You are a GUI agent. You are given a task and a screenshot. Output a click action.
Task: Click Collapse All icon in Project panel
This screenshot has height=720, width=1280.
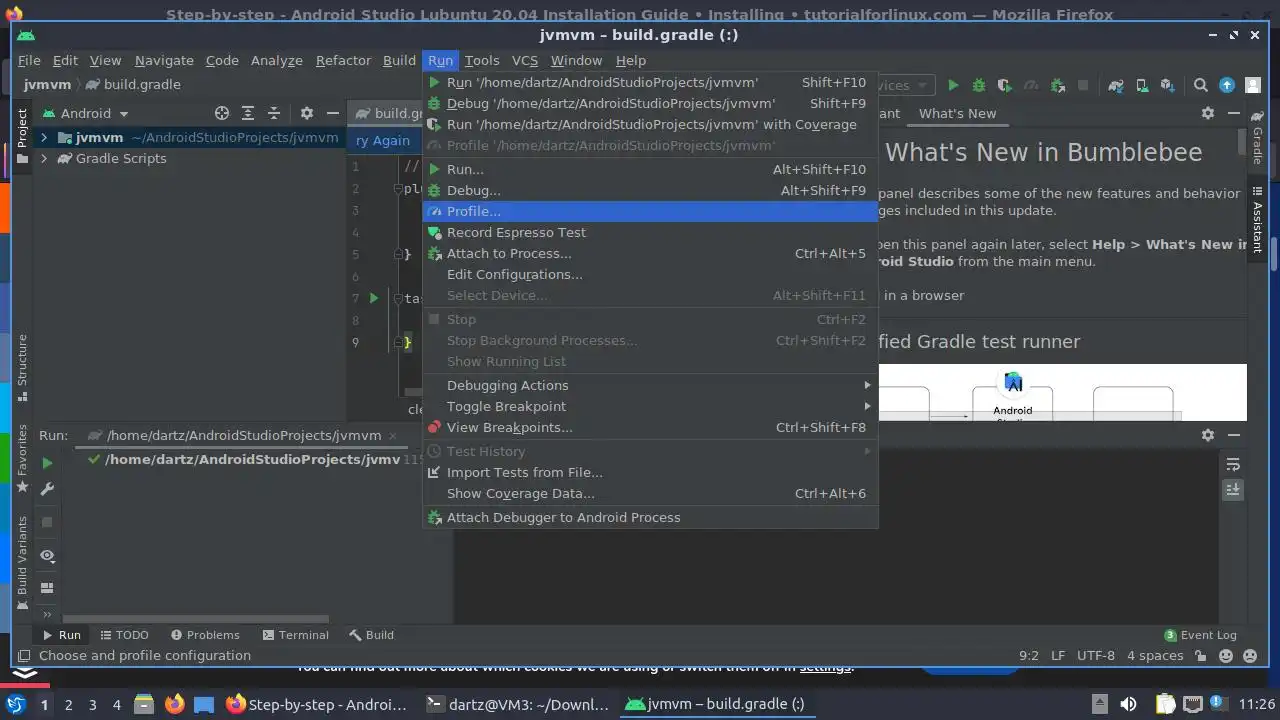(x=274, y=113)
